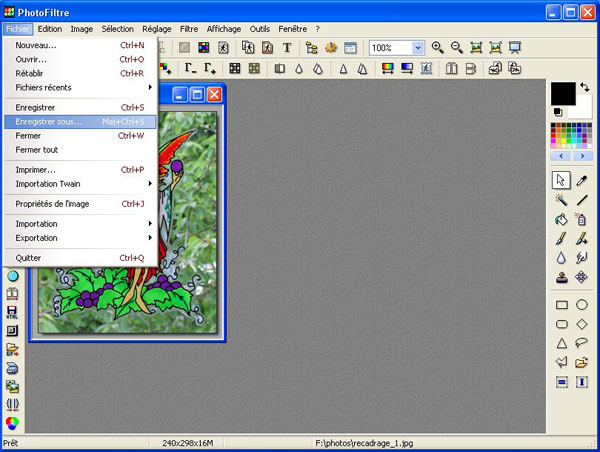Select Quitter from the menu
Screen dimensions: 600x452
click(80, 258)
